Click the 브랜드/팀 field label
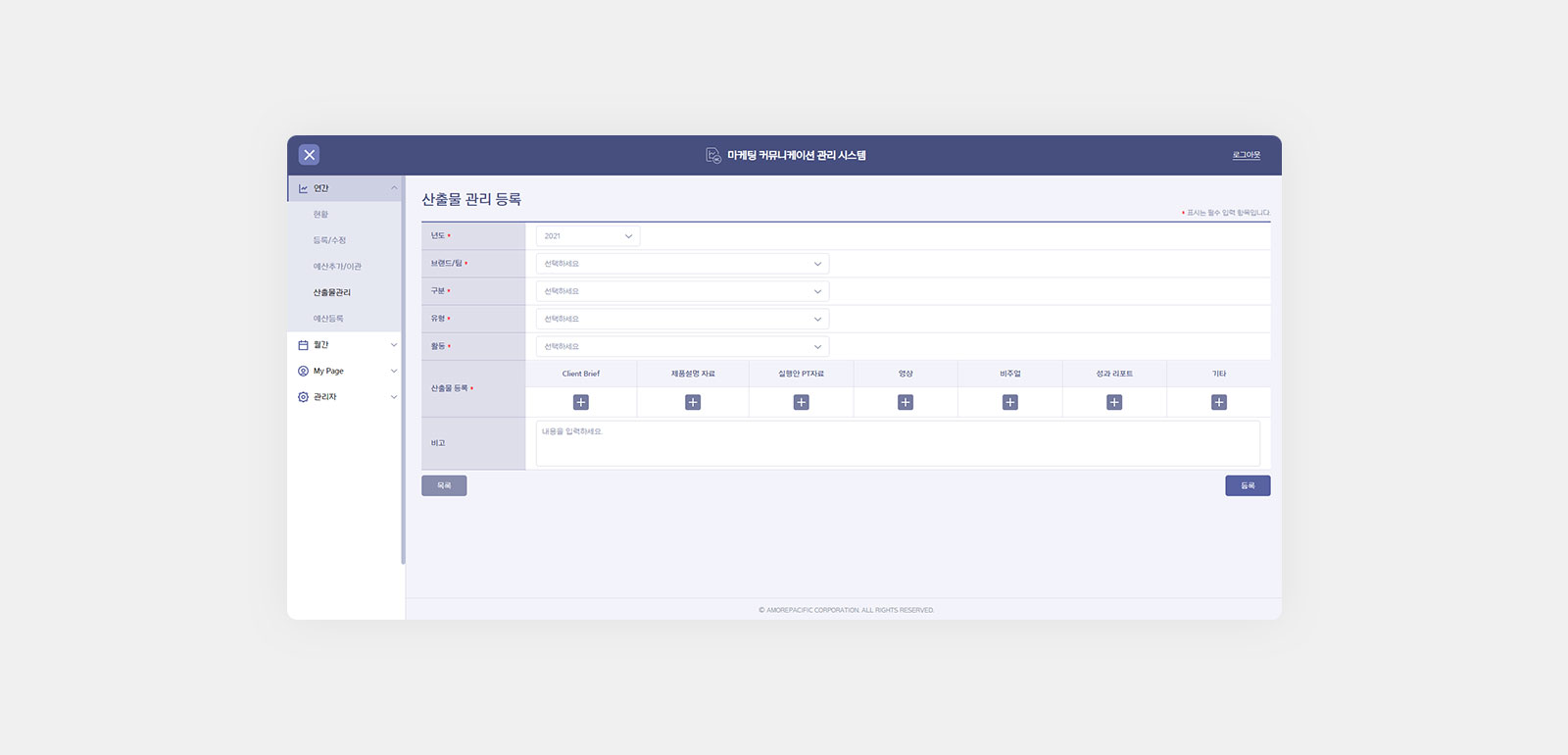1568x755 pixels. 446,264
